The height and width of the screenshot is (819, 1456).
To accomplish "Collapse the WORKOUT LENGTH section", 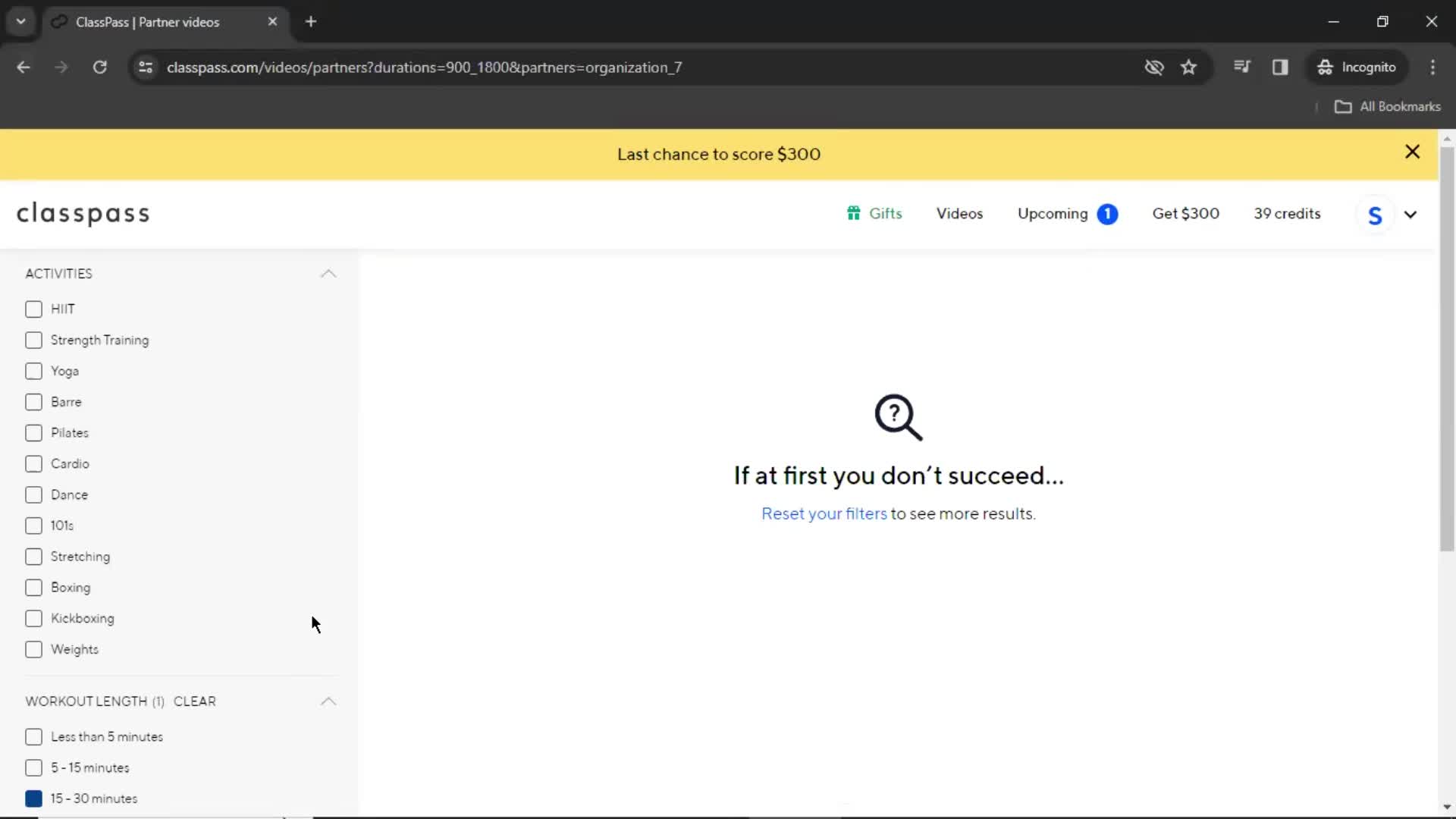I will 328,700.
